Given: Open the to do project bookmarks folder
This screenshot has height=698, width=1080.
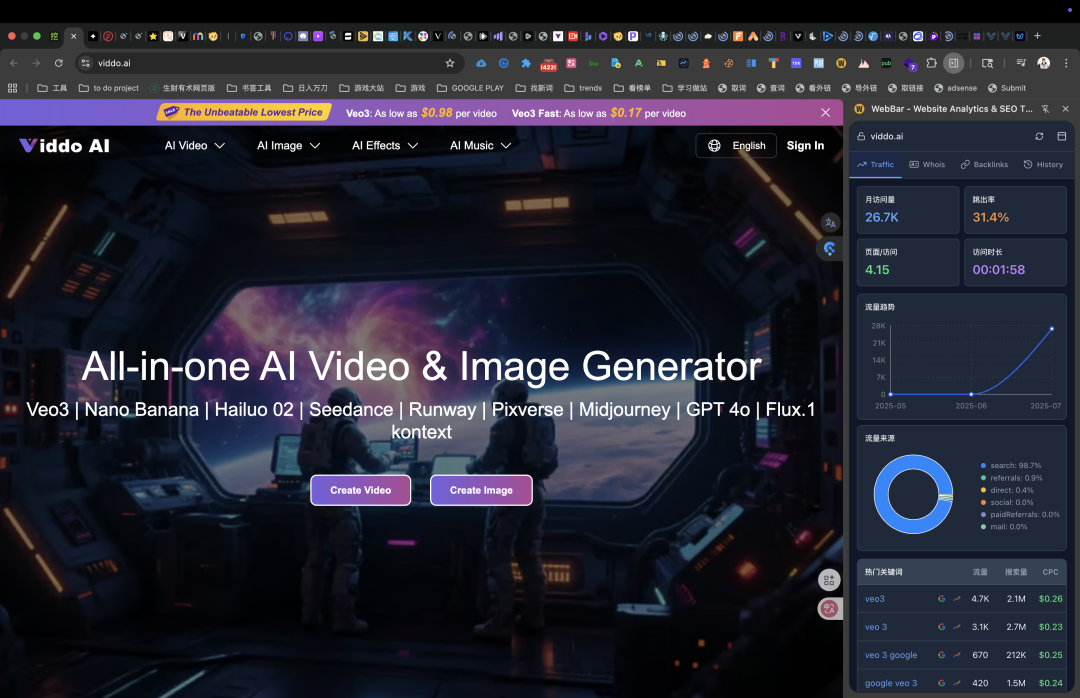Looking at the screenshot, I should [108, 88].
